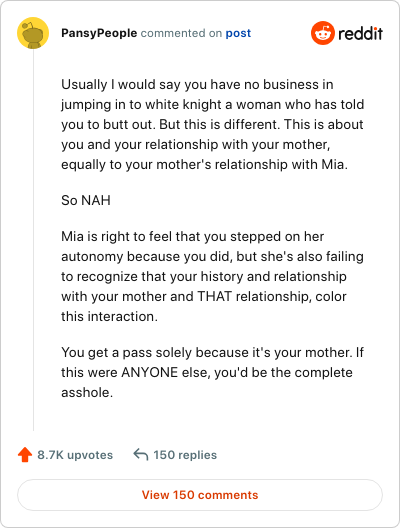Click the capitalized word "ANYONE"
This screenshot has width=400, height=528.
[x=149, y=372]
